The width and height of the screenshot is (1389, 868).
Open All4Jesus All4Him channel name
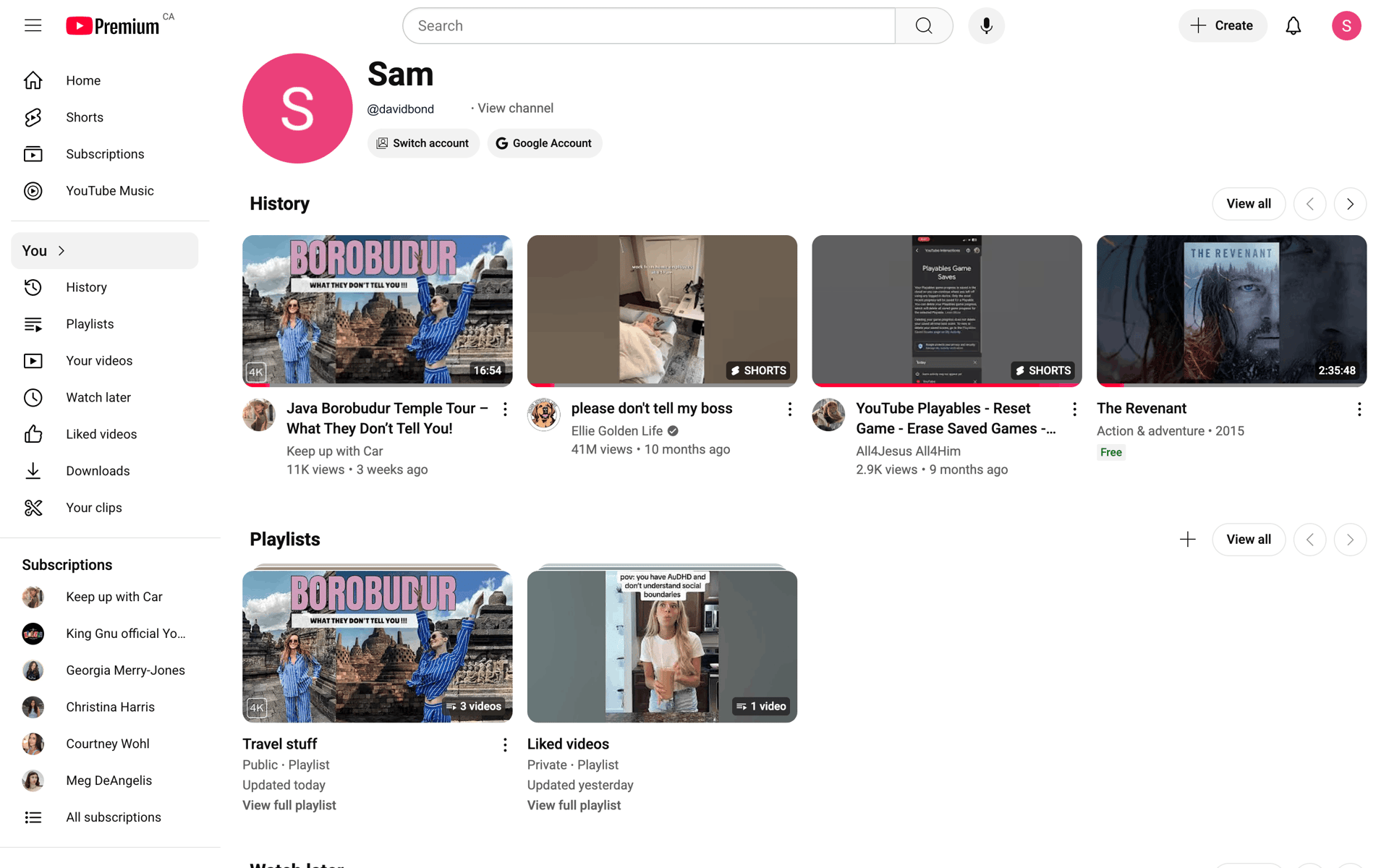click(908, 451)
